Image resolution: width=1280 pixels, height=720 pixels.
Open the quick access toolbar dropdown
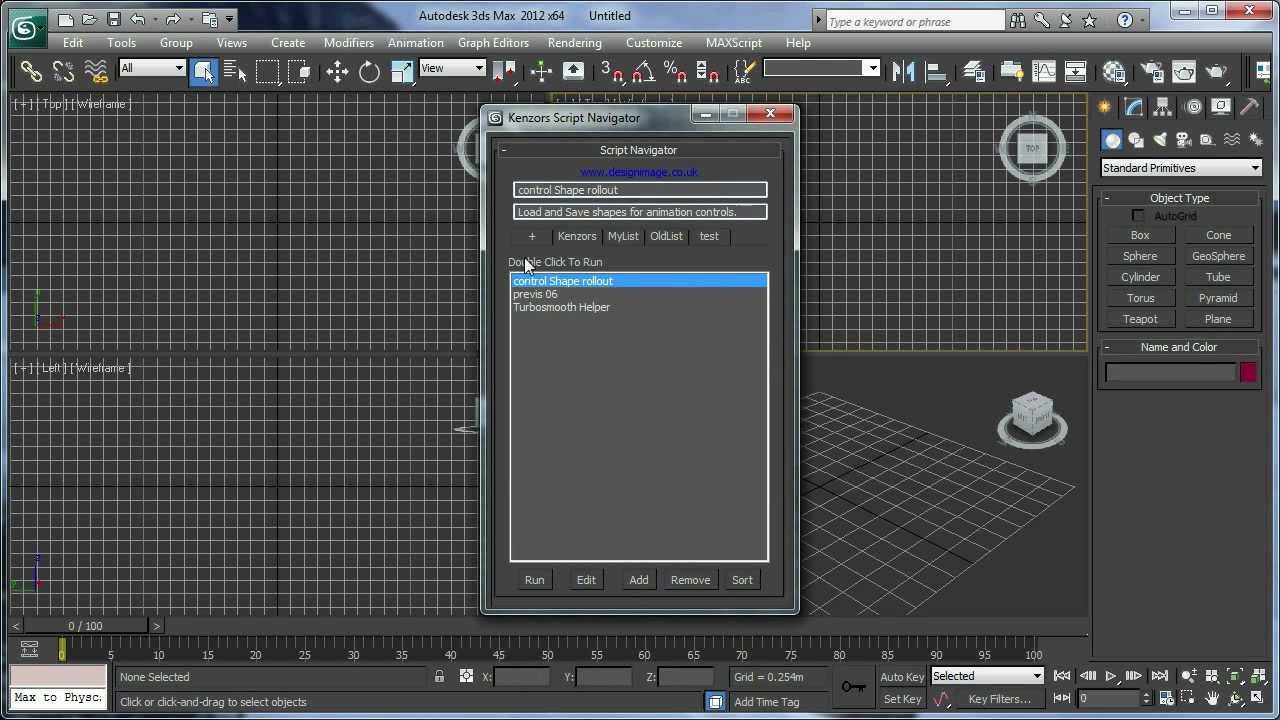coord(229,19)
